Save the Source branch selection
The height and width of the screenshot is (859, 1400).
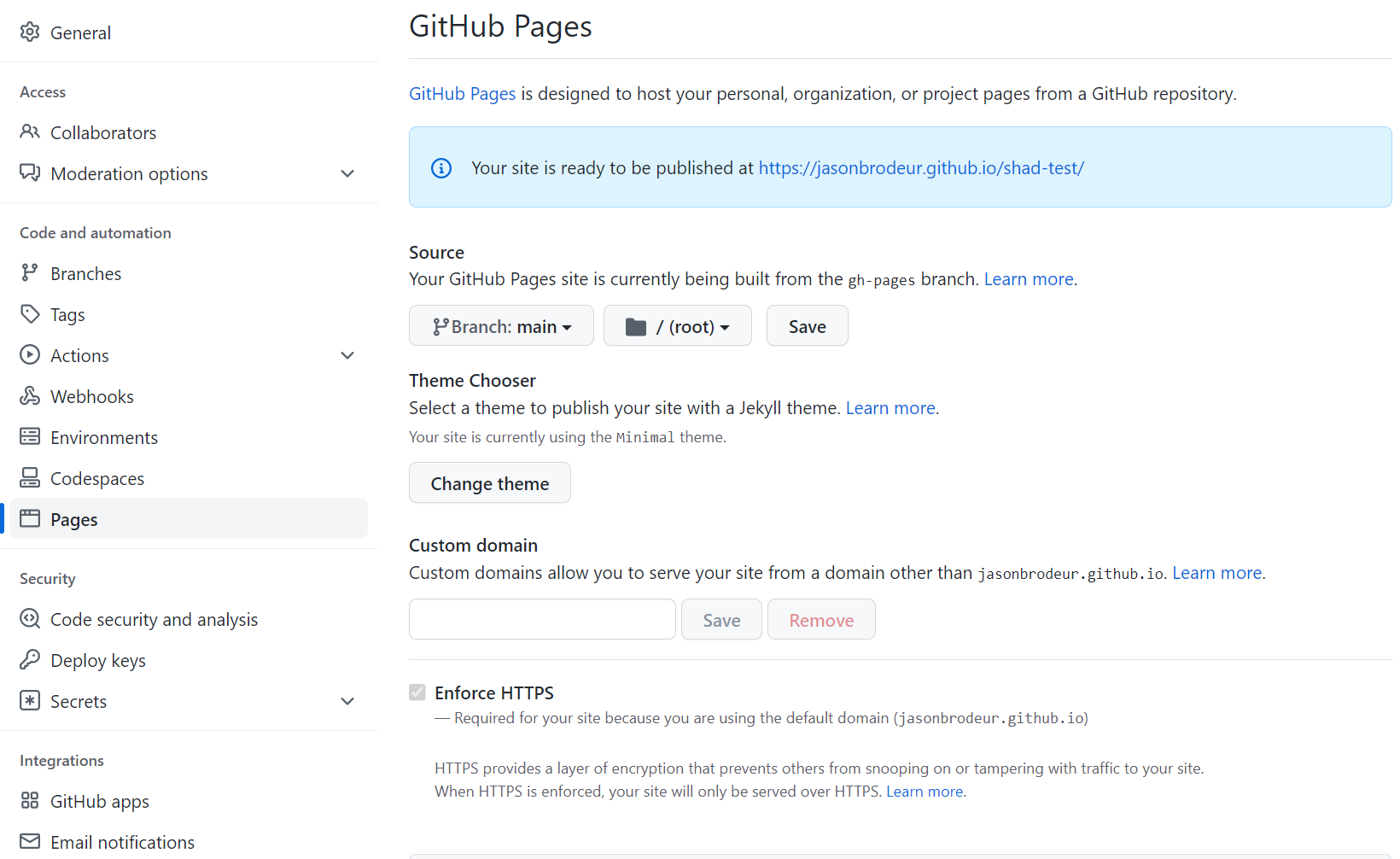[808, 326]
